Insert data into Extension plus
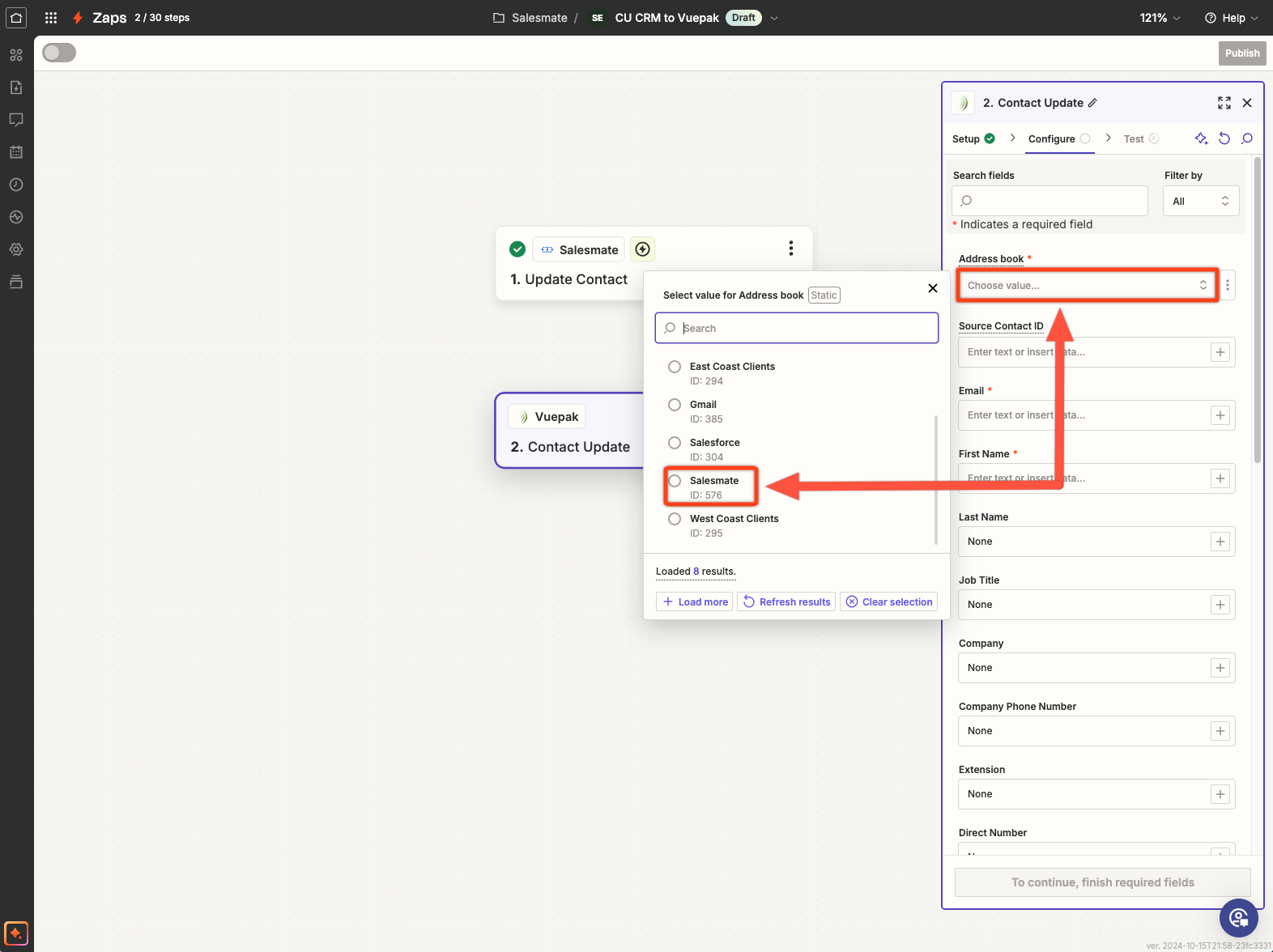 click(1220, 794)
